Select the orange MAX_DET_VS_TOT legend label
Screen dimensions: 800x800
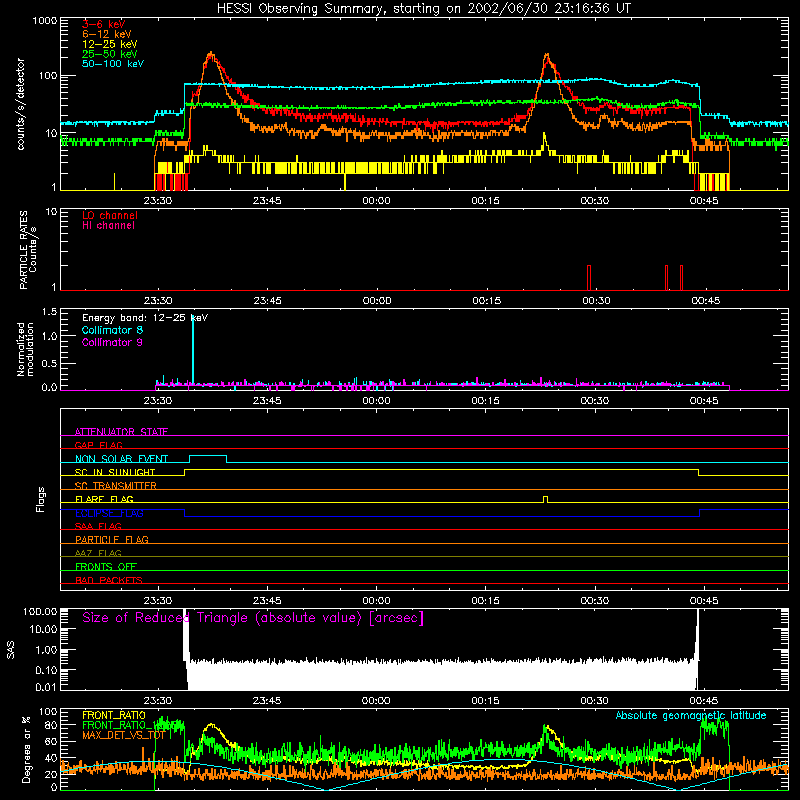124,735
